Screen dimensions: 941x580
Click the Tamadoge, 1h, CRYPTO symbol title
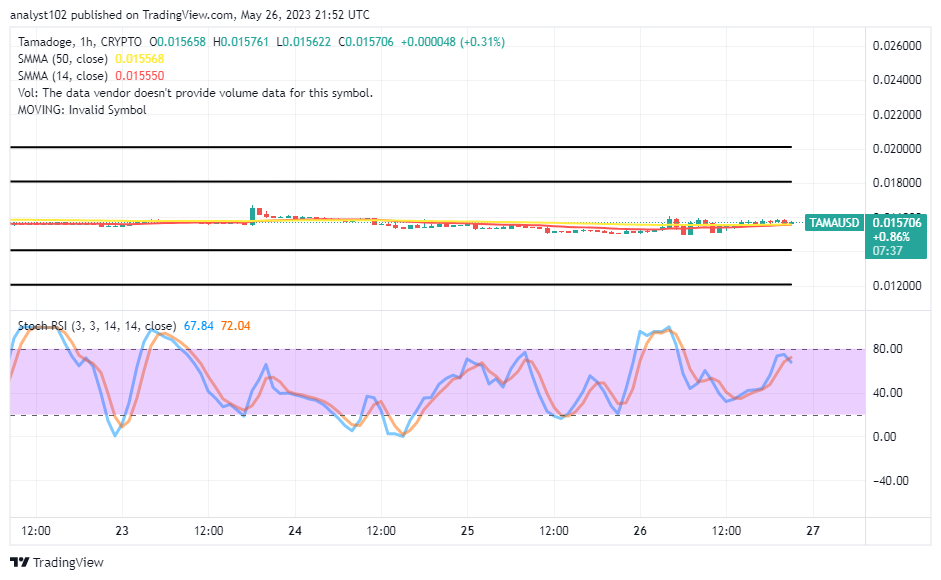tap(80, 42)
